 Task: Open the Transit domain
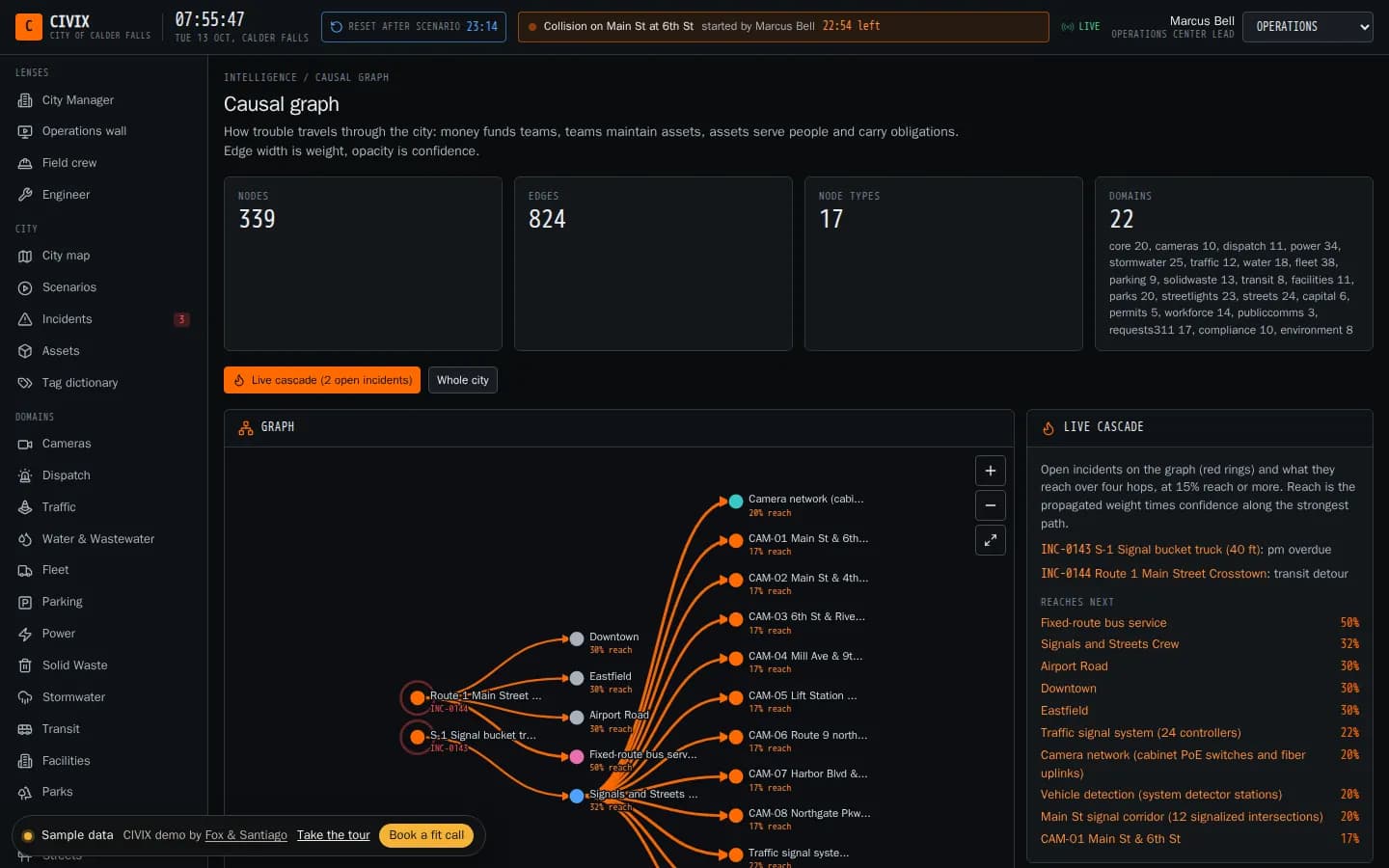click(x=103, y=729)
